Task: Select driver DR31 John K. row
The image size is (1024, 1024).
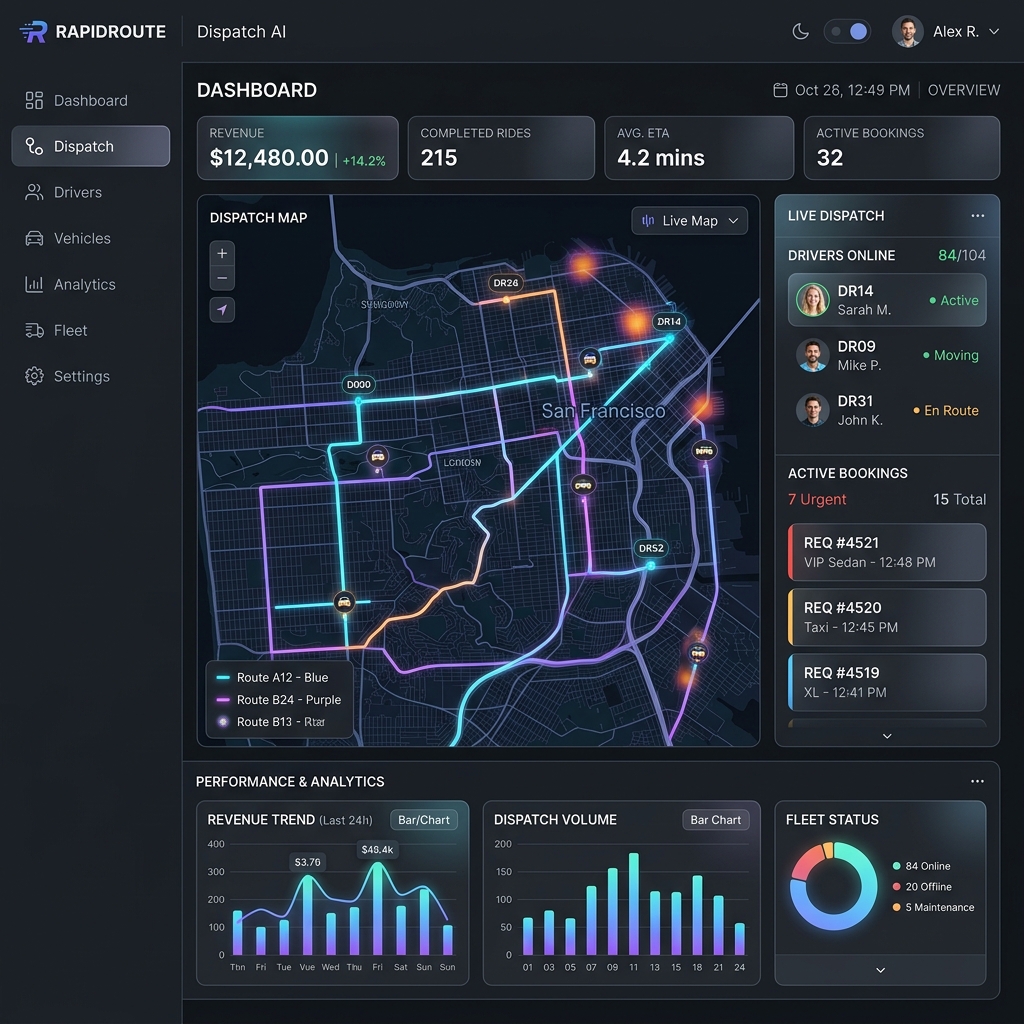Action: [887, 410]
